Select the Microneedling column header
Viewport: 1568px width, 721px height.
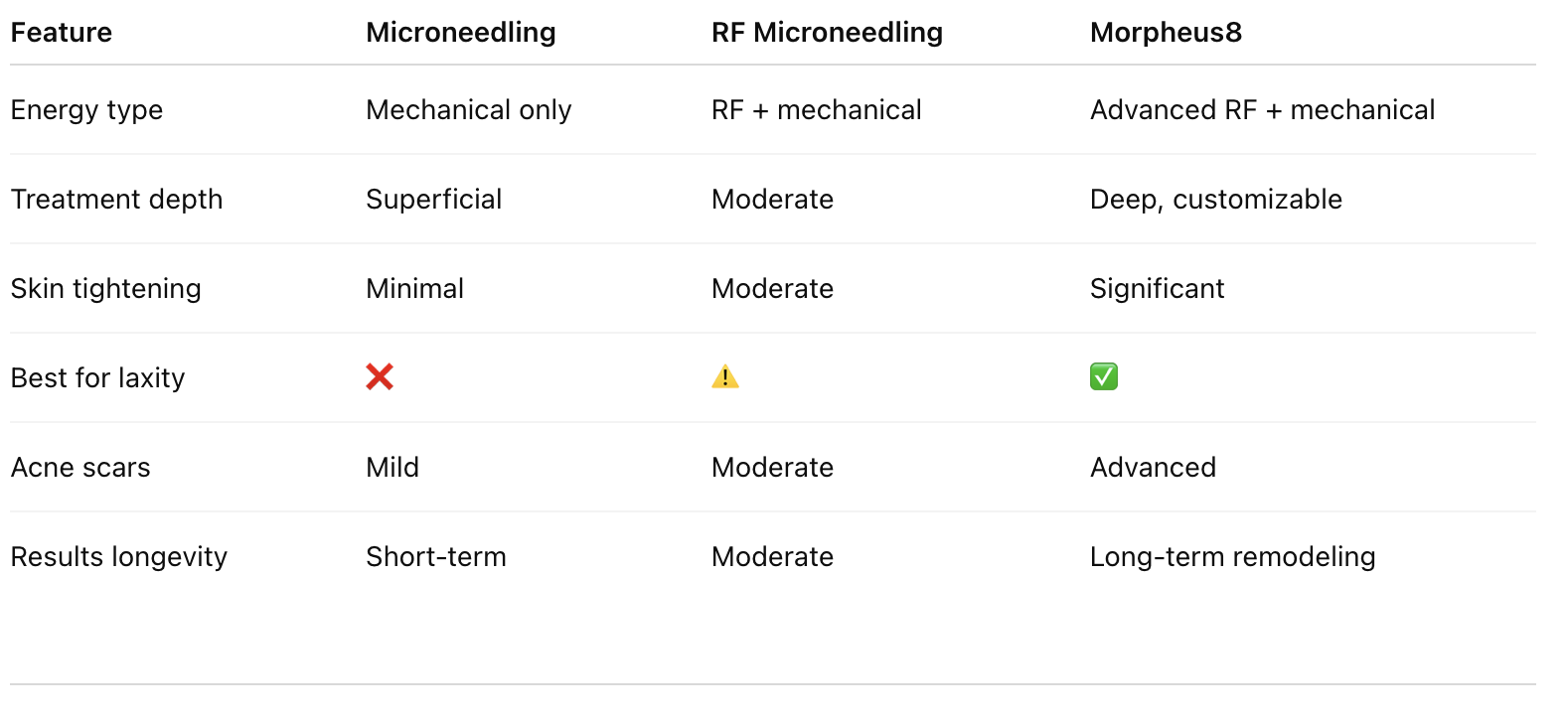461,33
